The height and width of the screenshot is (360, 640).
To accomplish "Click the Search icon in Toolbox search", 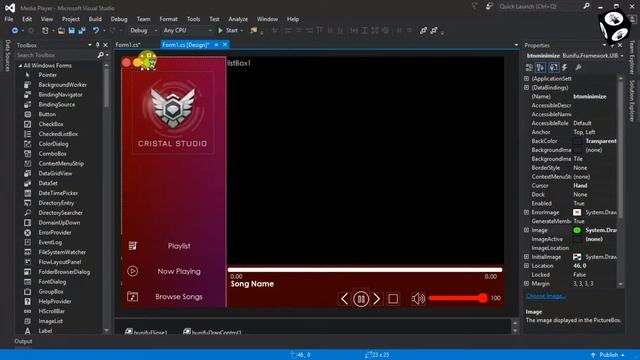I will 100,55.
